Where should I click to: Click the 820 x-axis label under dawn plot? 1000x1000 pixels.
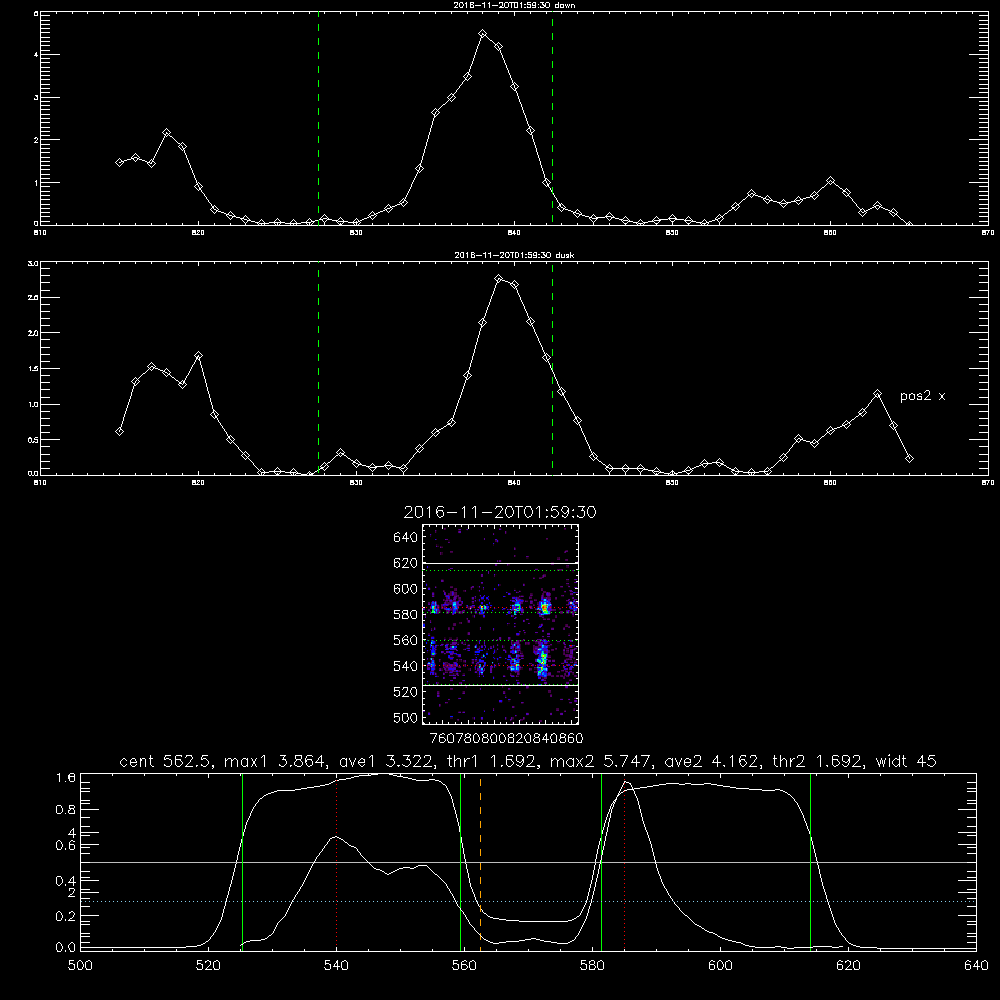pyautogui.click(x=198, y=233)
